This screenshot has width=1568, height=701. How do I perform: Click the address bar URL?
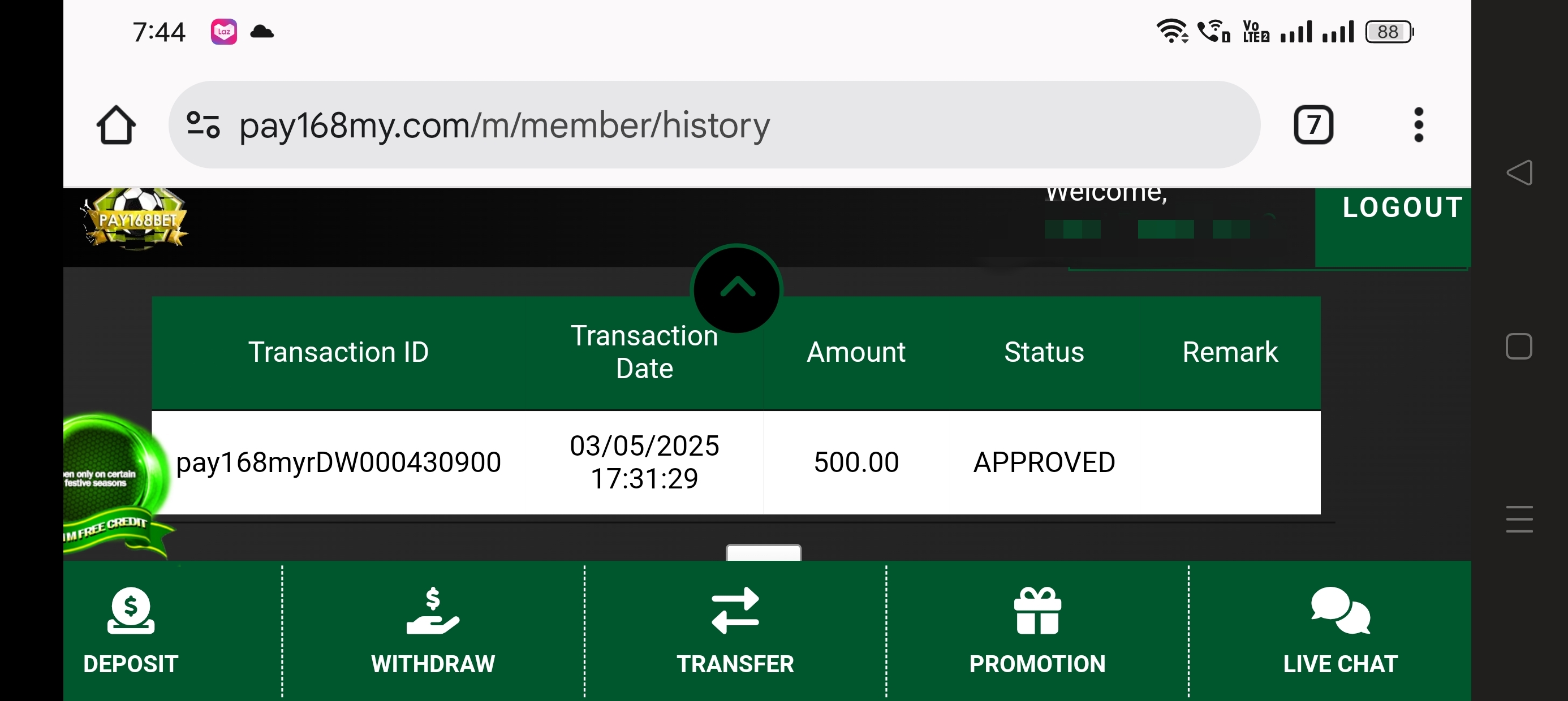pyautogui.click(x=504, y=126)
